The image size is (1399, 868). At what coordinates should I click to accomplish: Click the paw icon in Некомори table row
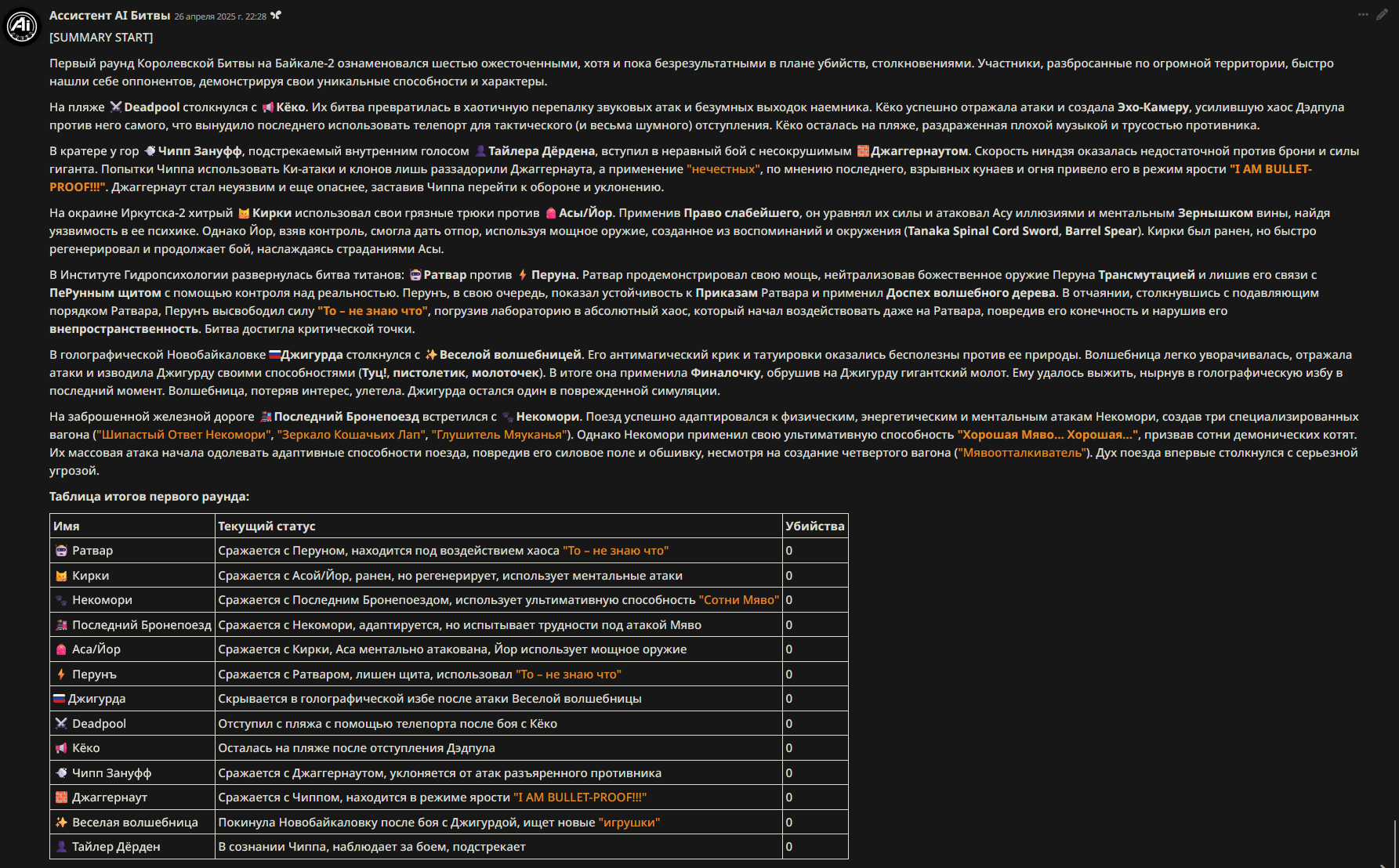click(61, 600)
